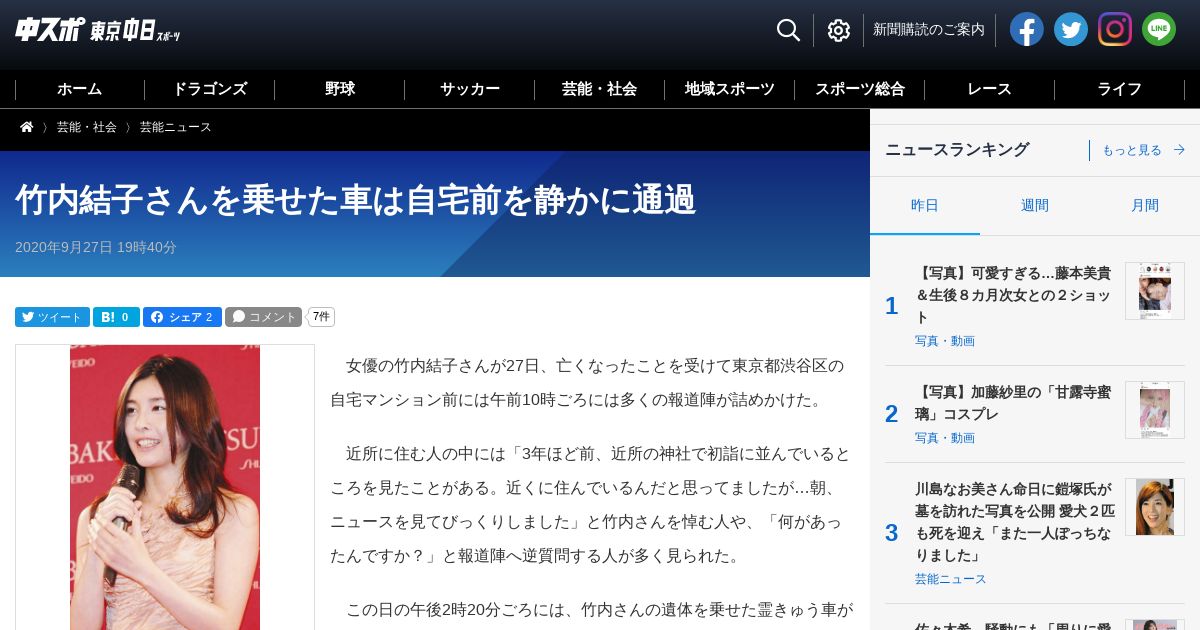Open comments with コメント button
This screenshot has width=1200, height=630.
tap(263, 317)
